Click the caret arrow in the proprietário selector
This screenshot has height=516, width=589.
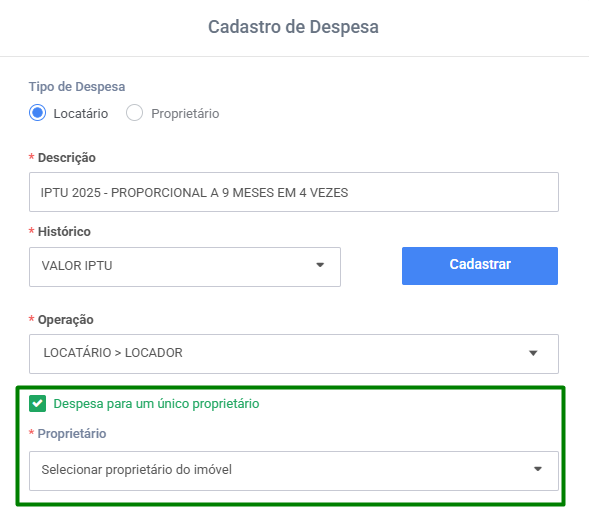538,469
